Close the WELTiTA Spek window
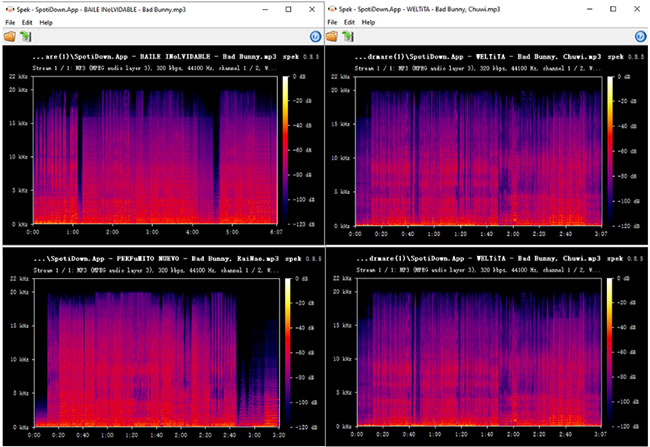 (637, 9)
